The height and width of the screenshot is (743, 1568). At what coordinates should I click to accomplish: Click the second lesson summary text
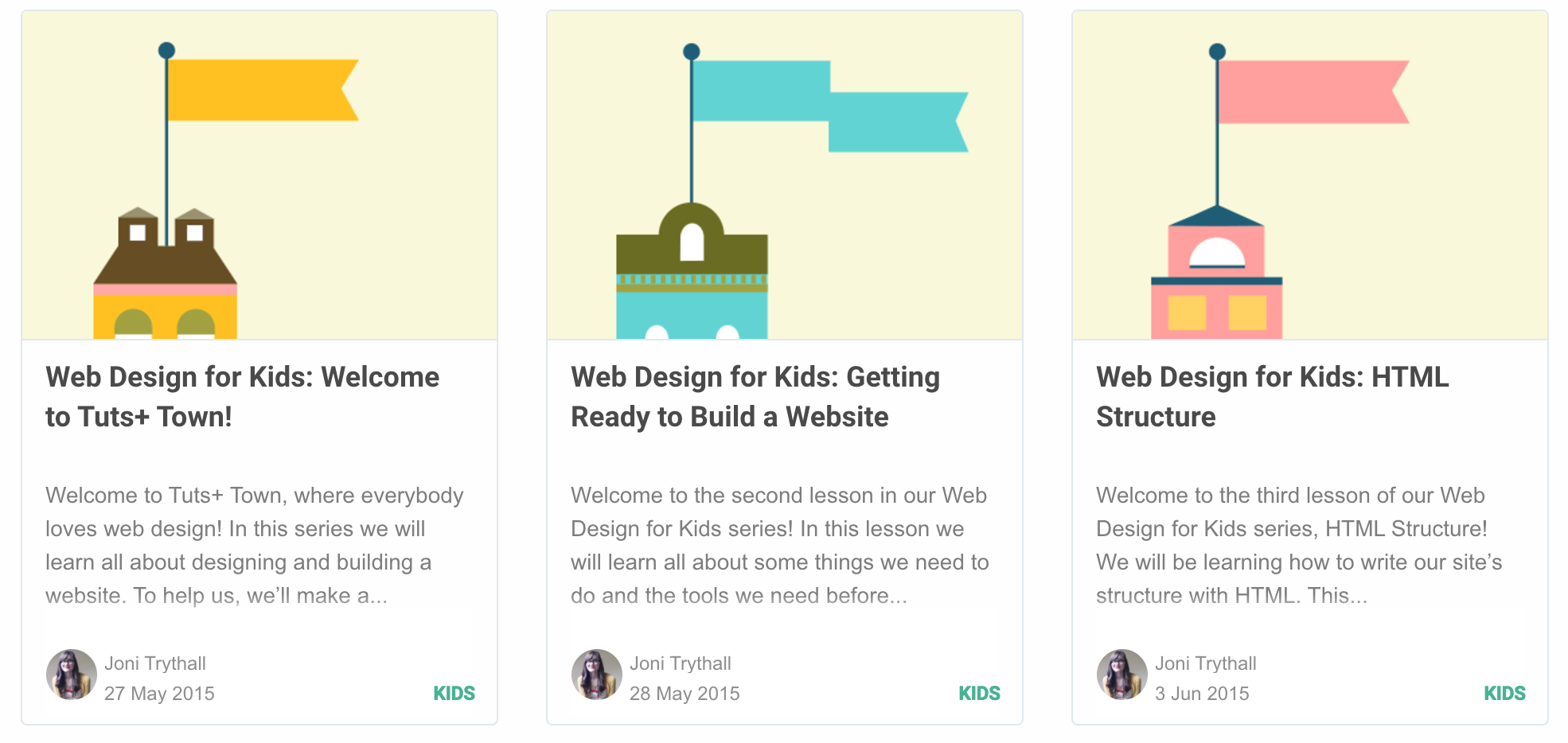click(779, 546)
